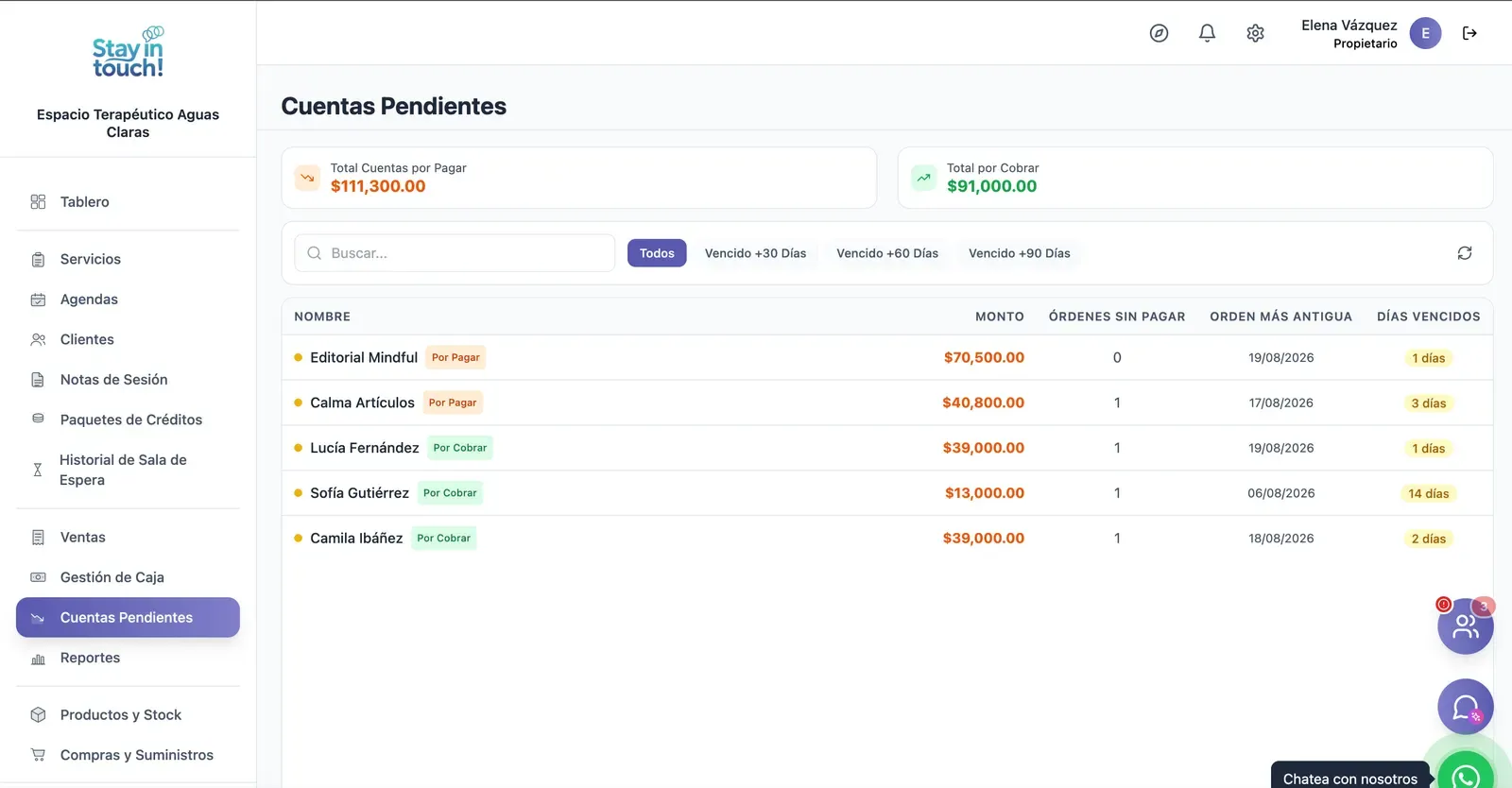Click the Sofía Gutiérrez row name
This screenshot has width=1512, height=788.
click(359, 493)
